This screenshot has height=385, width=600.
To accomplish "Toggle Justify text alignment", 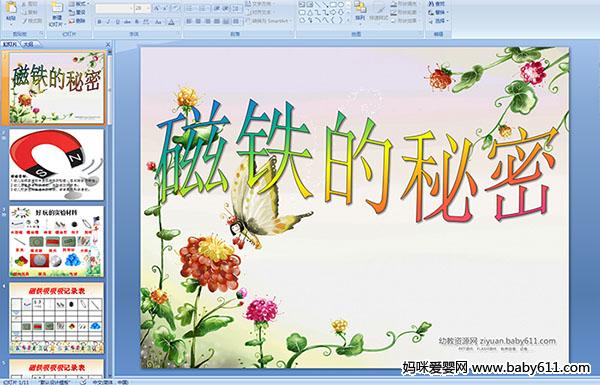I will tap(217, 21).
